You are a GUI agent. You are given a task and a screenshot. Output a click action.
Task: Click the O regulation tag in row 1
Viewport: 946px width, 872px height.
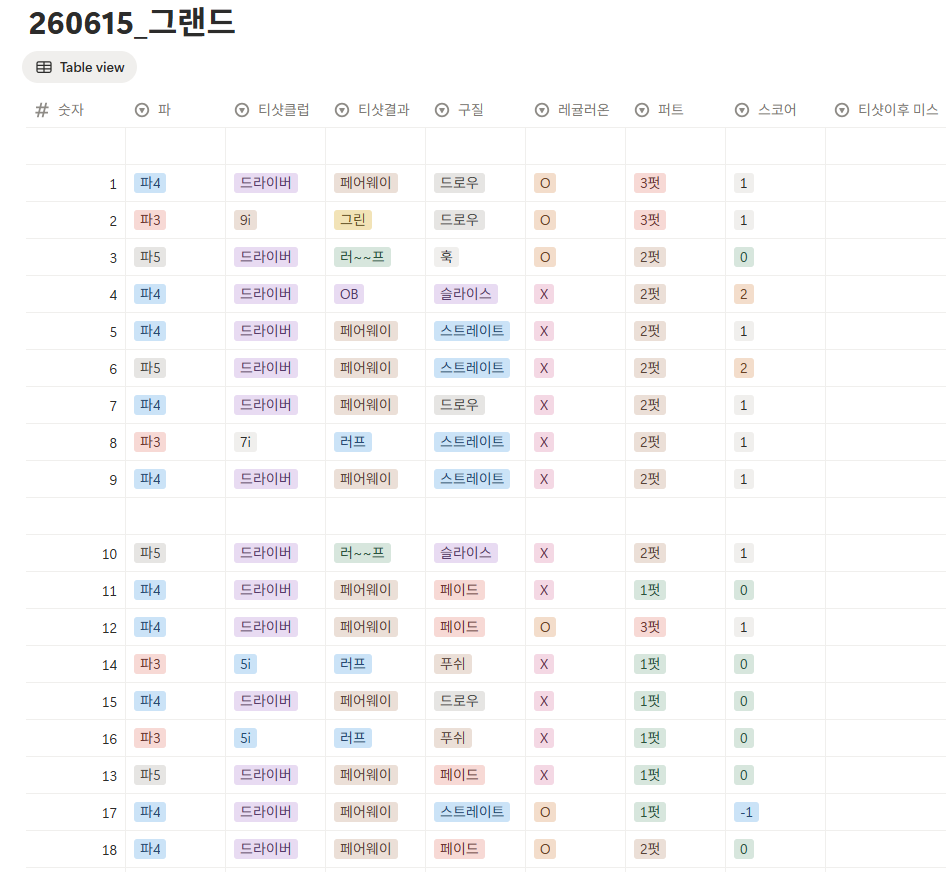545,183
